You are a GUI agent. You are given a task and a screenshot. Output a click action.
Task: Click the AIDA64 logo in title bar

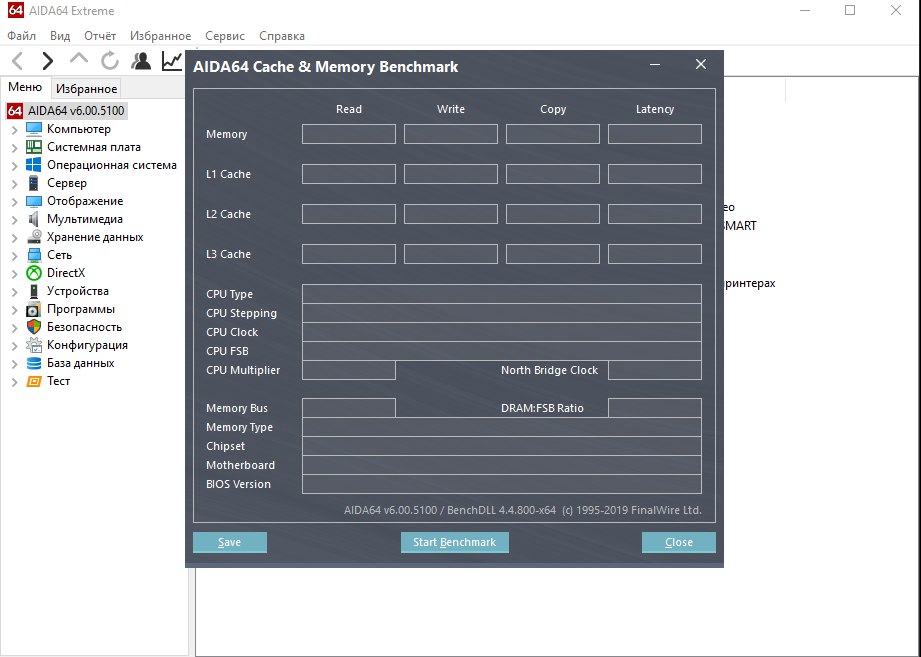[16, 11]
